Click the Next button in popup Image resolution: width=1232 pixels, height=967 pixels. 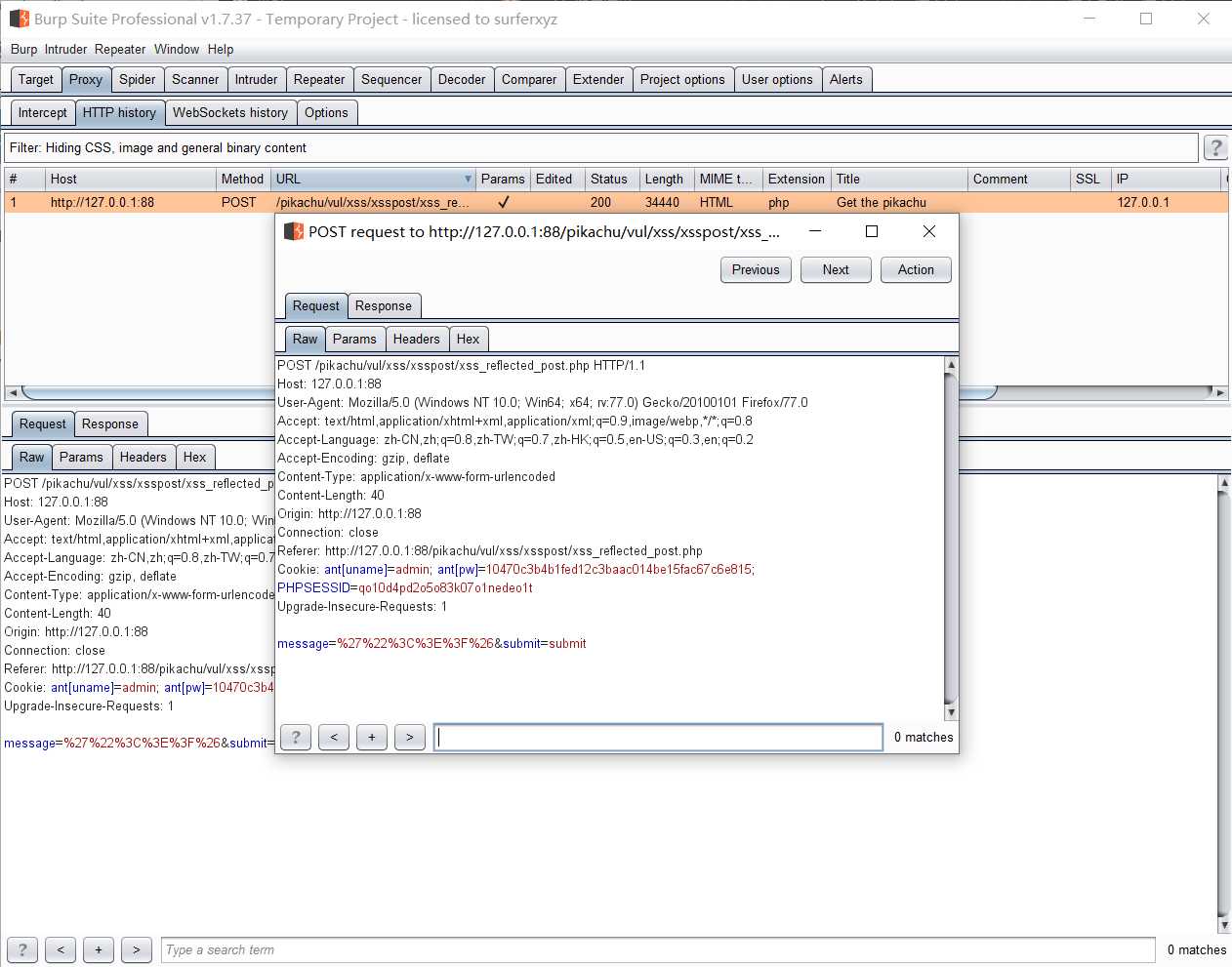(x=836, y=269)
